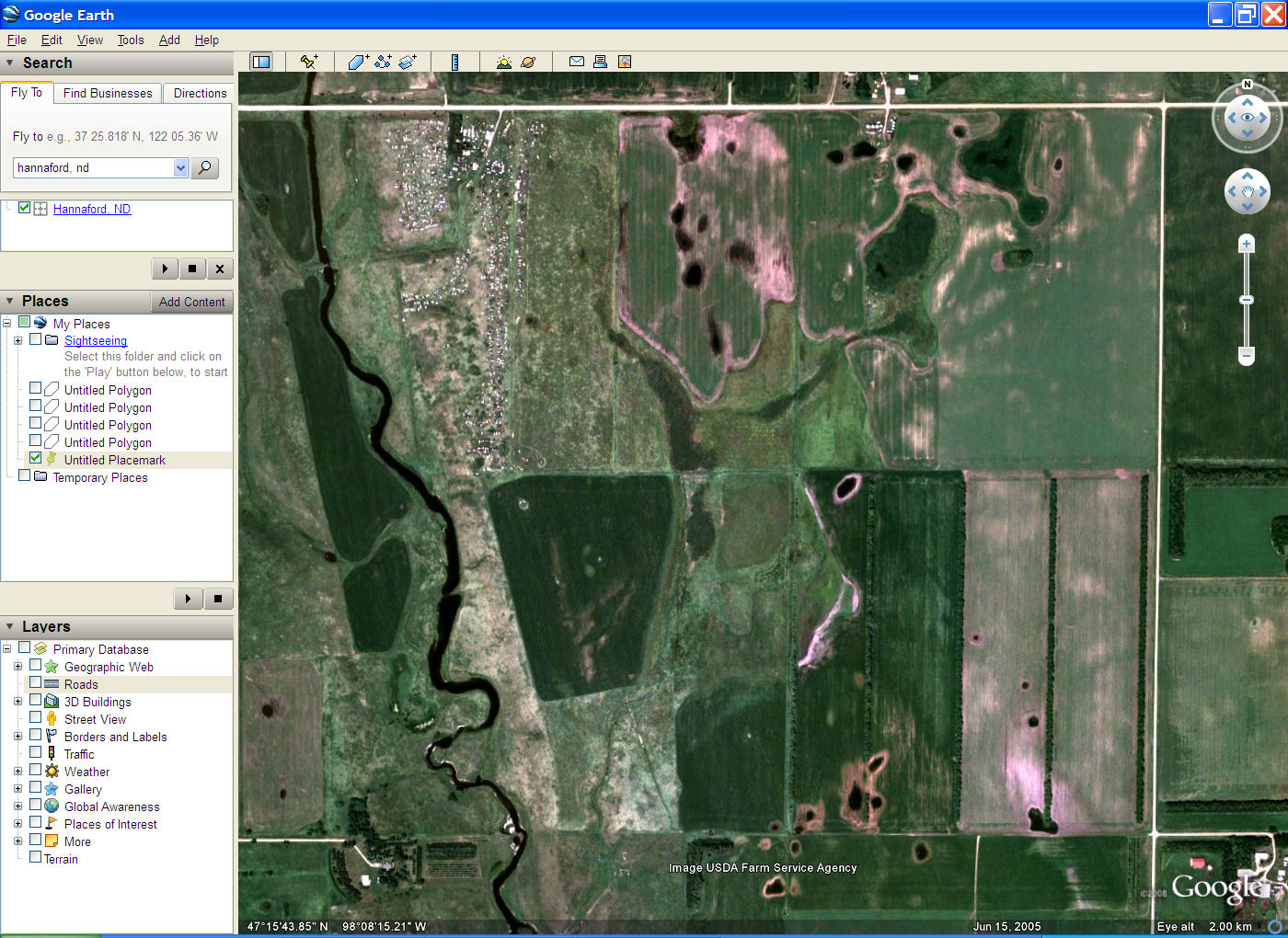The image size is (1288, 938).
Task: Click the move joystick hand control
Action: pyautogui.click(x=1248, y=191)
